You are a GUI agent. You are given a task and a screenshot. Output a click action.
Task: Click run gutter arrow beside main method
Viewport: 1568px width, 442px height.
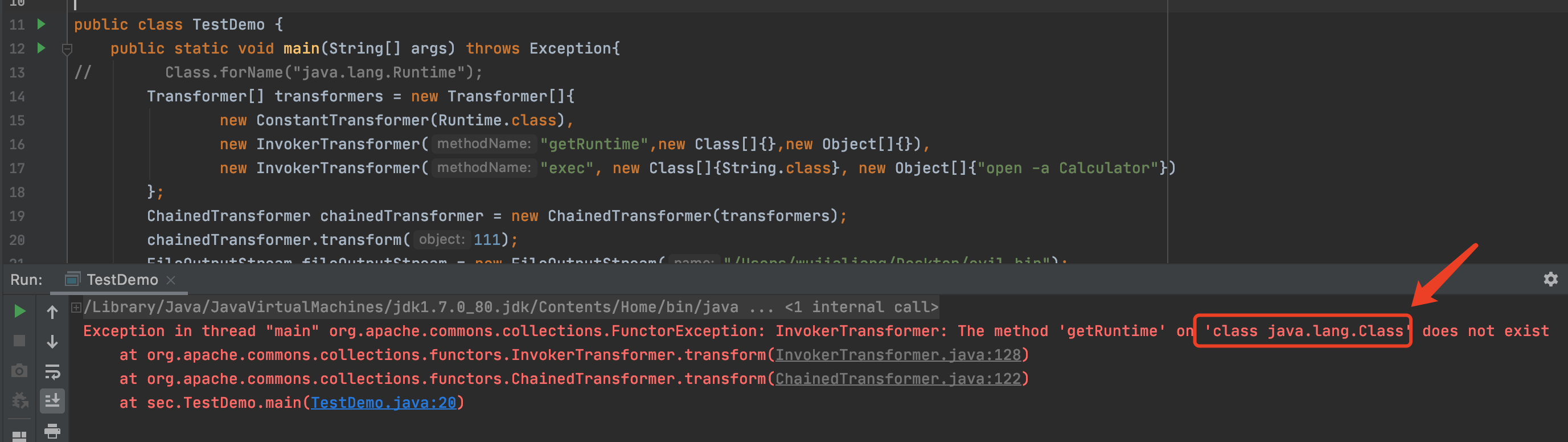[42, 48]
